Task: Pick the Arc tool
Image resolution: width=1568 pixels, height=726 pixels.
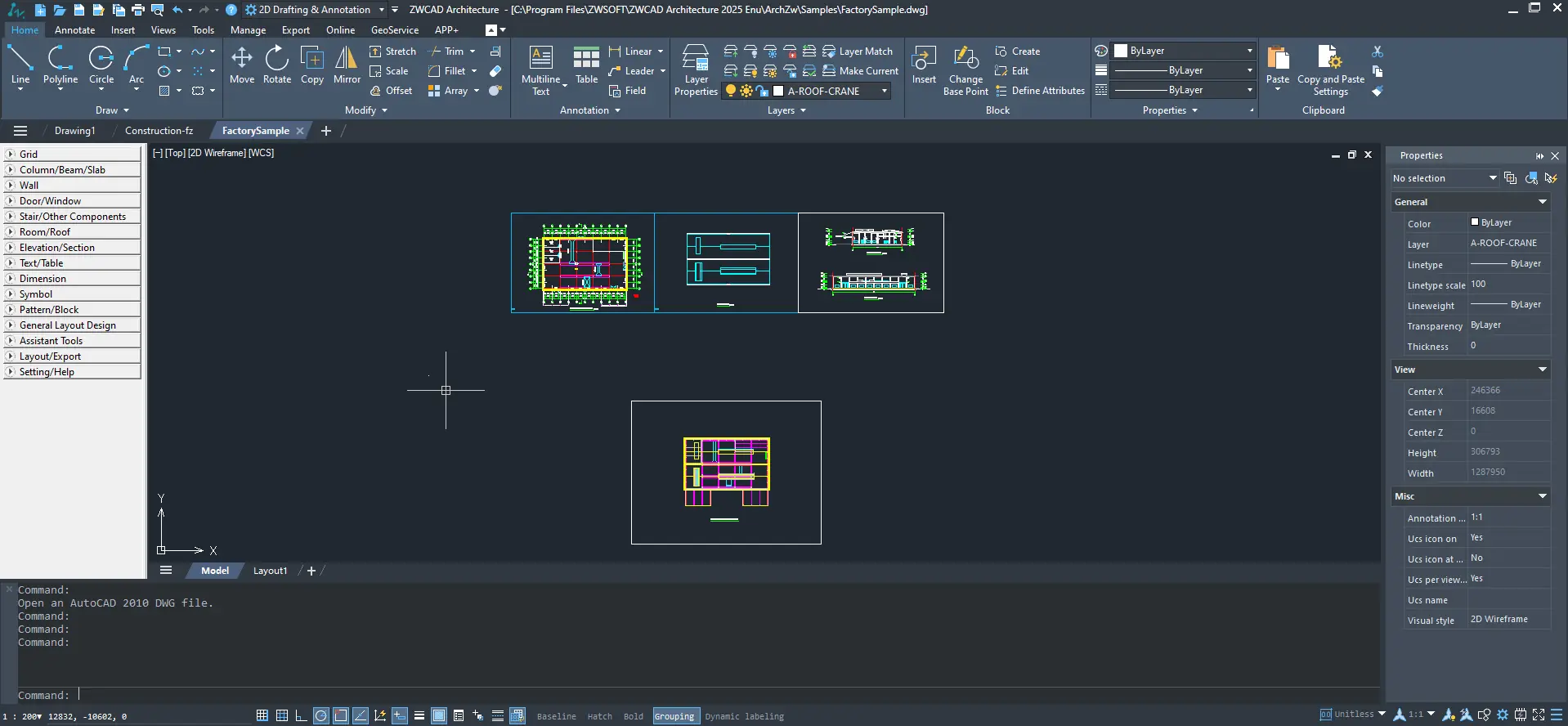Action: point(137,65)
